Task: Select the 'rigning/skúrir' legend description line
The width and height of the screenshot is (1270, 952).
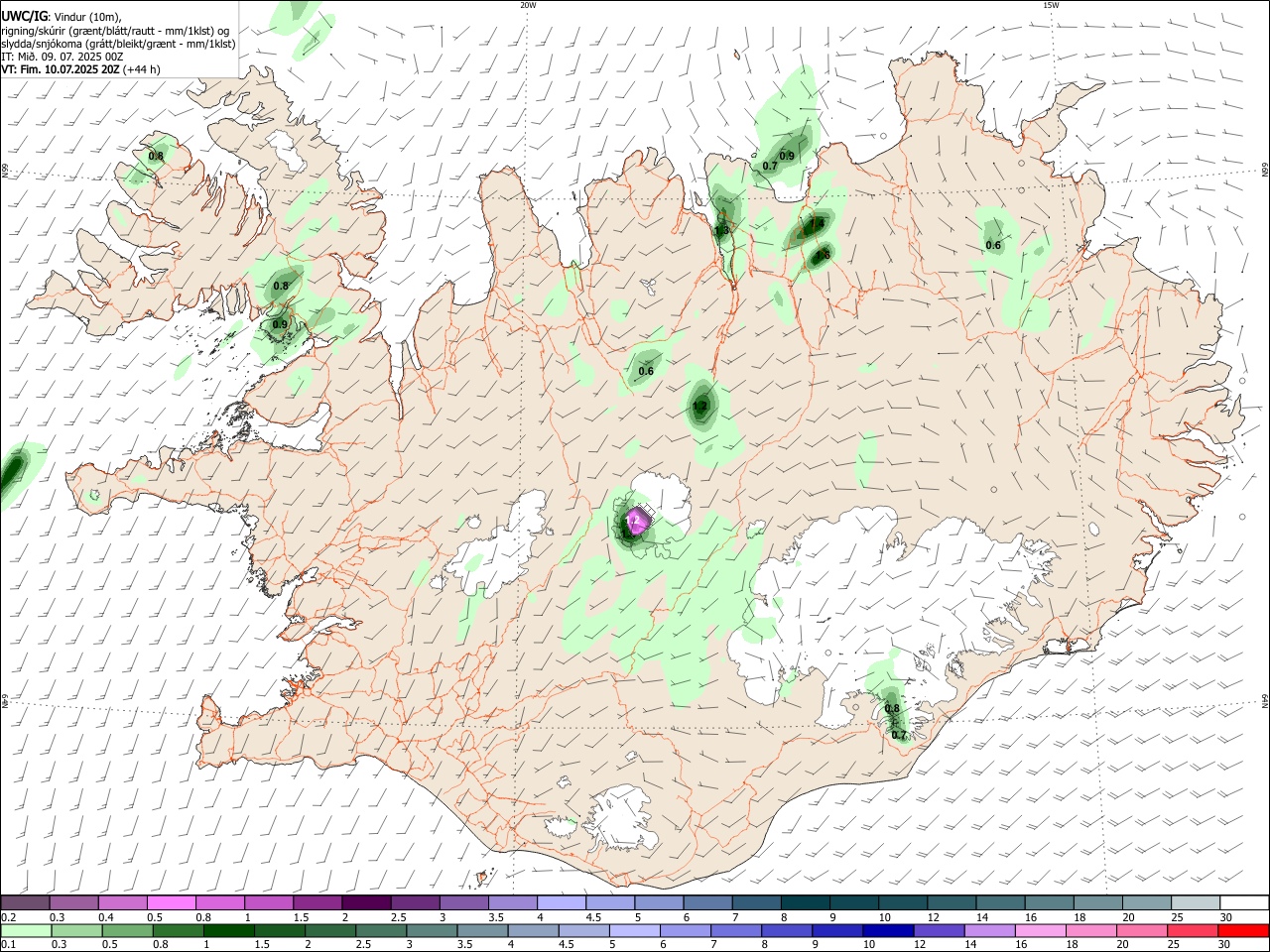Action: pyautogui.click(x=115, y=30)
